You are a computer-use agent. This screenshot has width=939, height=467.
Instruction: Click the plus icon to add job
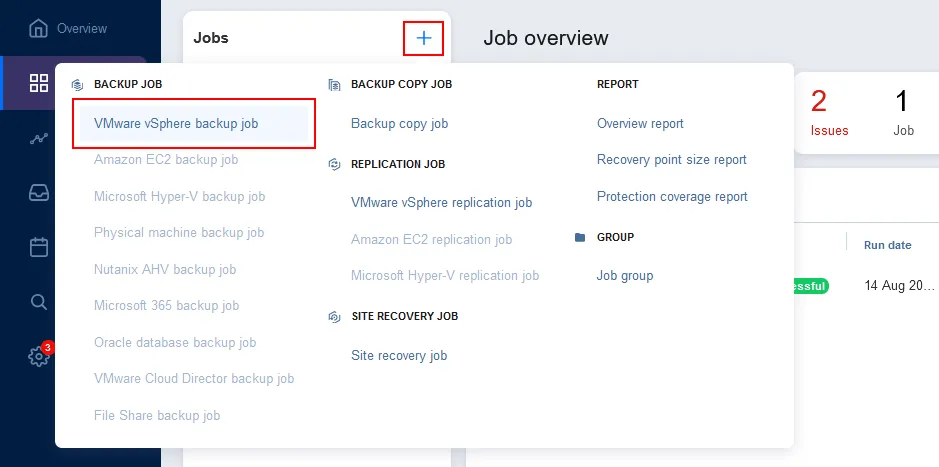(424, 38)
